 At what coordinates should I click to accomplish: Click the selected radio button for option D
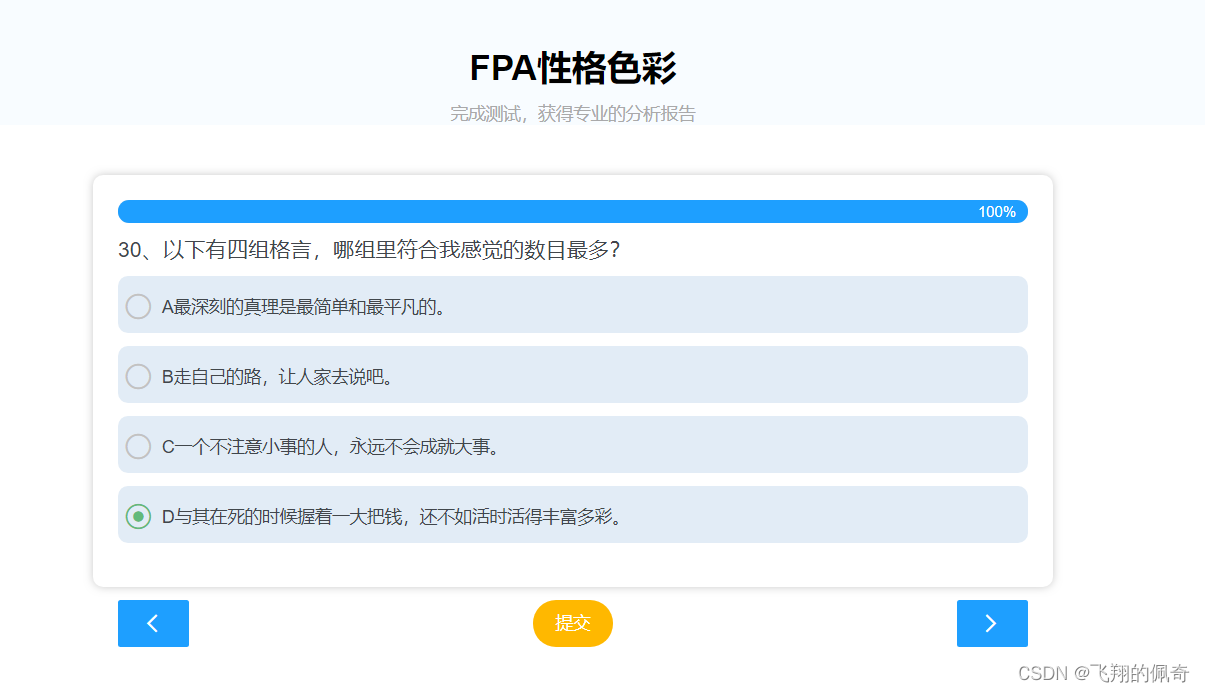(x=138, y=516)
